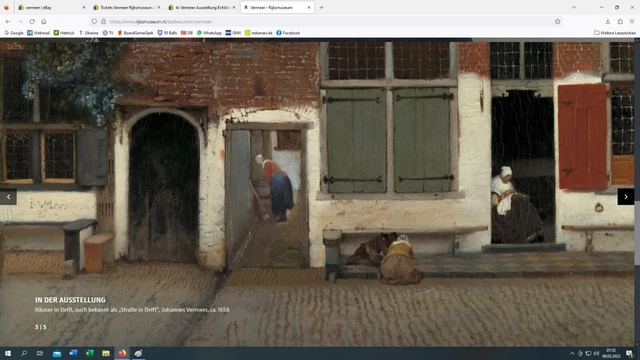The image size is (640, 360).
Task: Open File Explorer from the taskbar
Action: (106, 353)
